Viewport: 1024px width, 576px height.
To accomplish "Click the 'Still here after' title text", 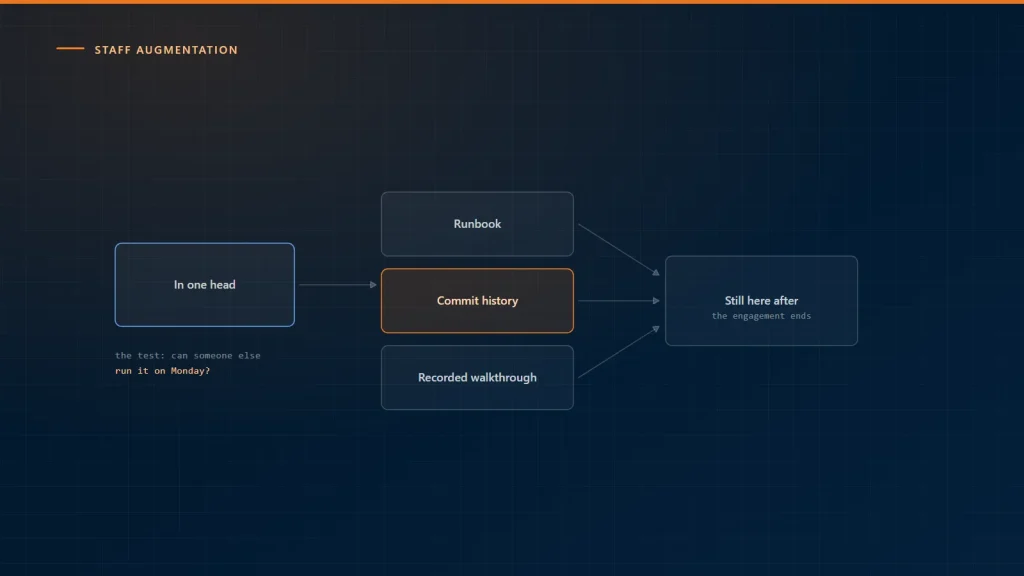I will point(761,301).
